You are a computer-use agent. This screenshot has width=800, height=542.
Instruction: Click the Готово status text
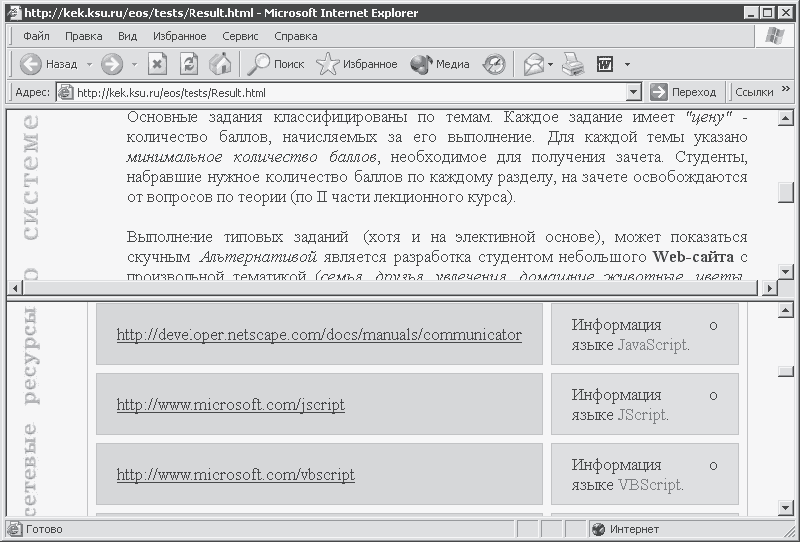(x=44, y=529)
